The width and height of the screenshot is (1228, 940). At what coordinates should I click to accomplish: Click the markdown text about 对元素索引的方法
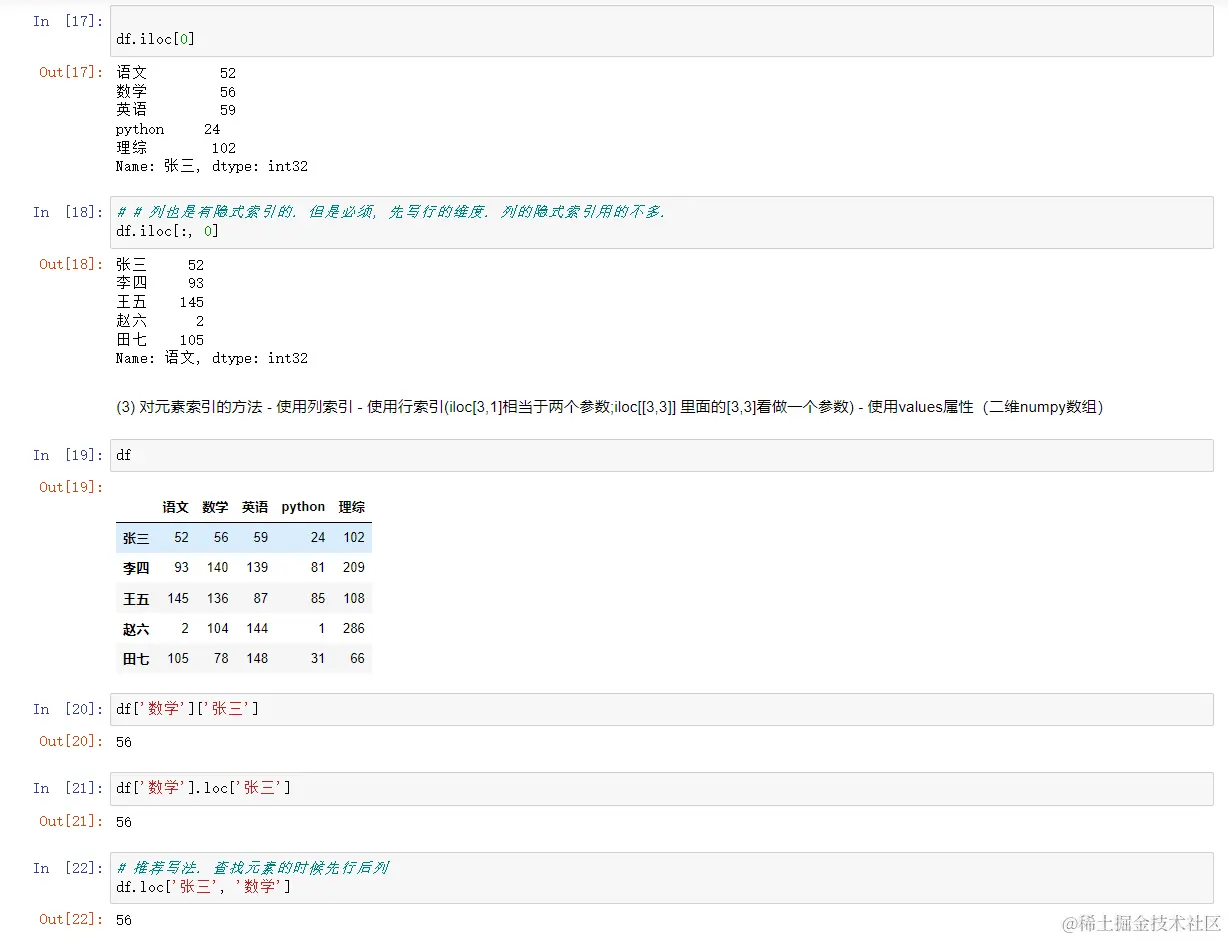coord(609,407)
